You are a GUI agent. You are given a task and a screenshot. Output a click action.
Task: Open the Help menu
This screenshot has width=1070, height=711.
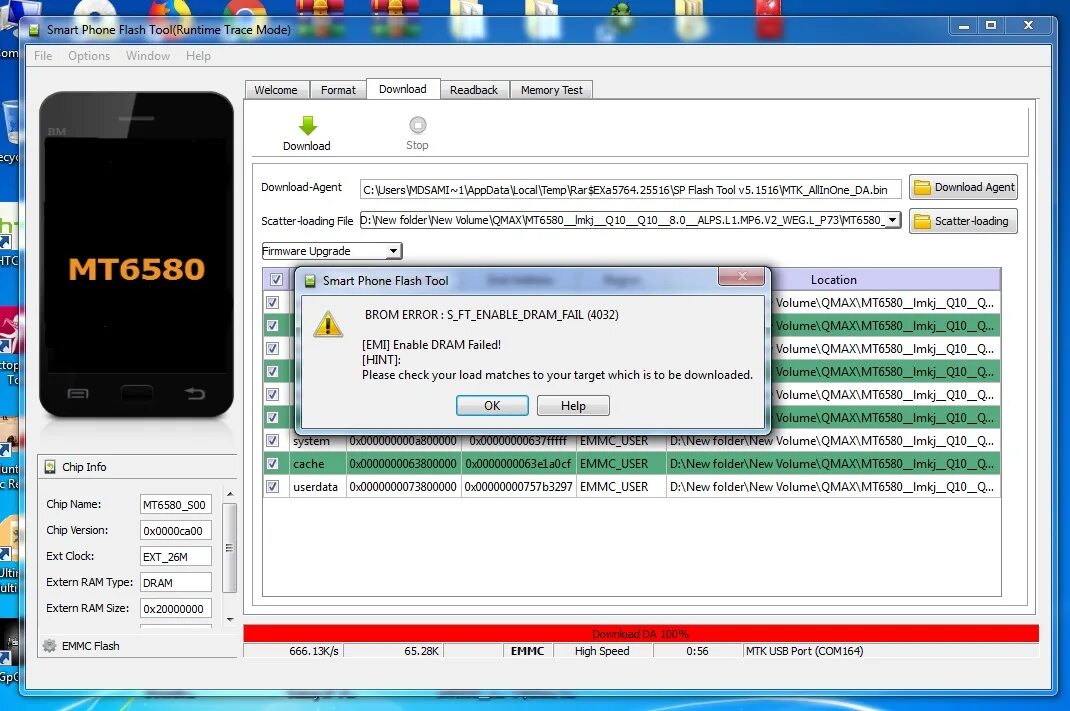click(198, 56)
